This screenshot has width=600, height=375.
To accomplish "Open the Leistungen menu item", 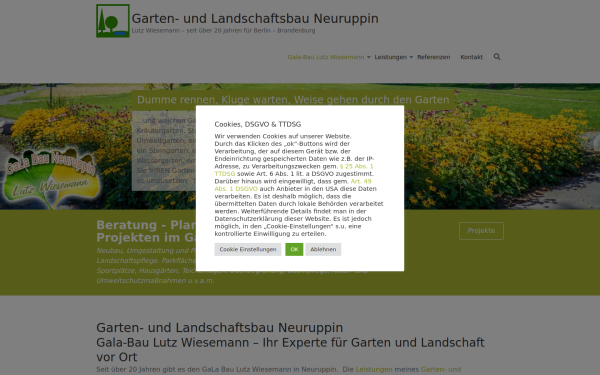I will point(391,57).
